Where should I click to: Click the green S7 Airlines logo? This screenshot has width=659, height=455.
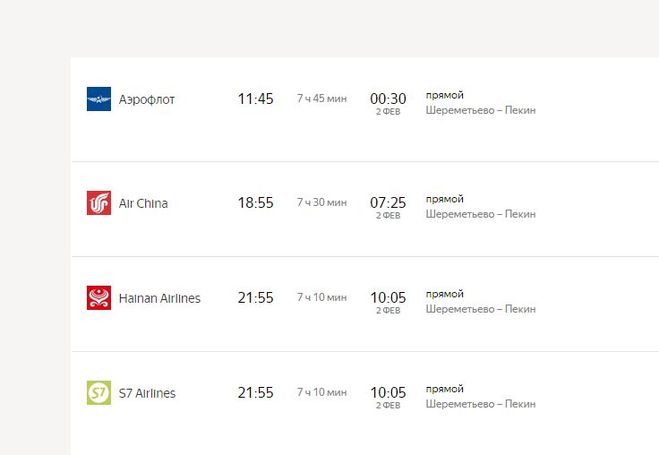[99, 393]
